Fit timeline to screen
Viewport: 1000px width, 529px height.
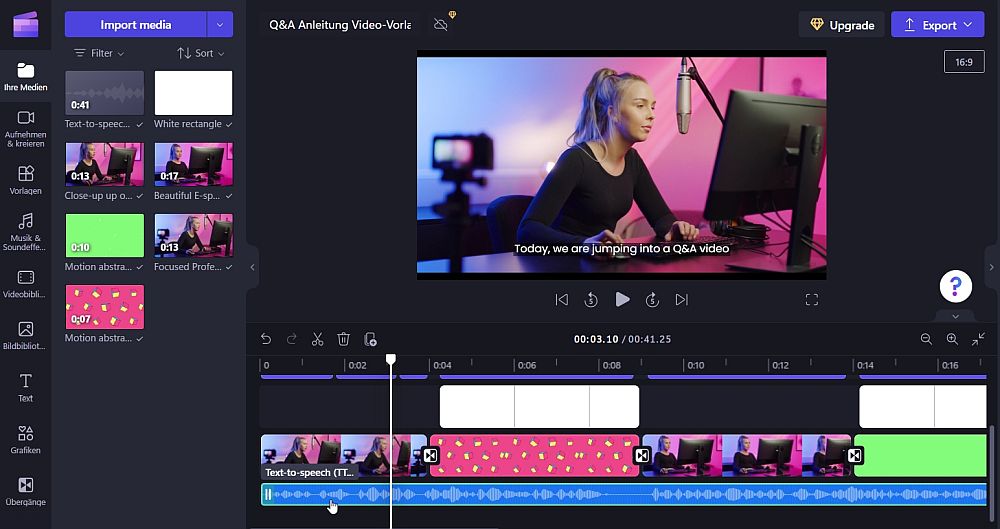point(978,339)
